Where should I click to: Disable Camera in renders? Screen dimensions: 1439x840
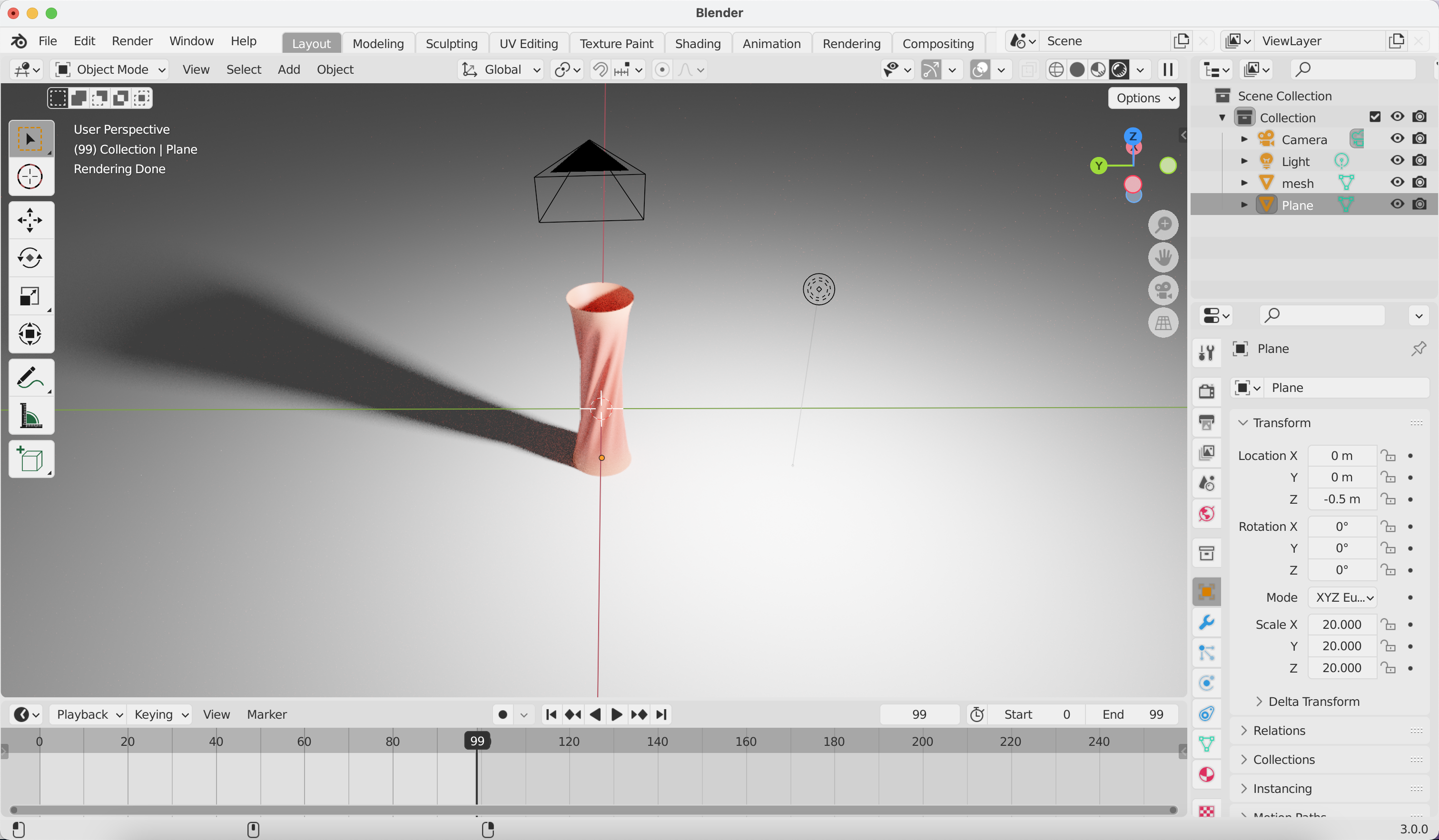pos(1419,139)
